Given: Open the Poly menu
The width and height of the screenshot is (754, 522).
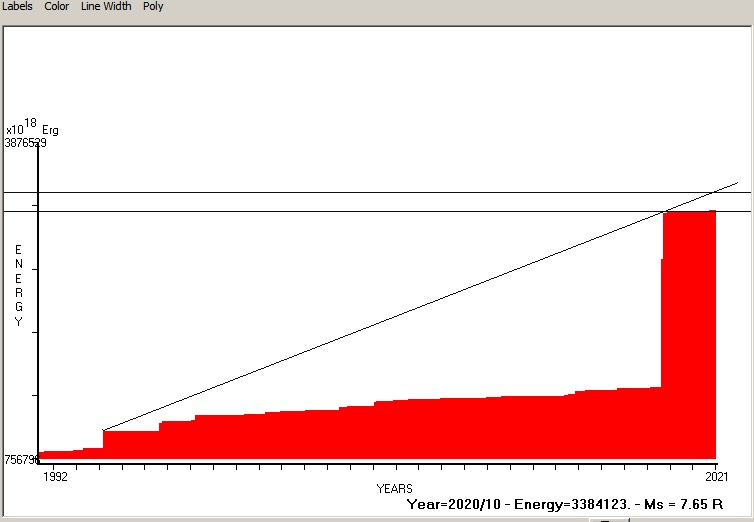Looking at the screenshot, I should point(153,6).
